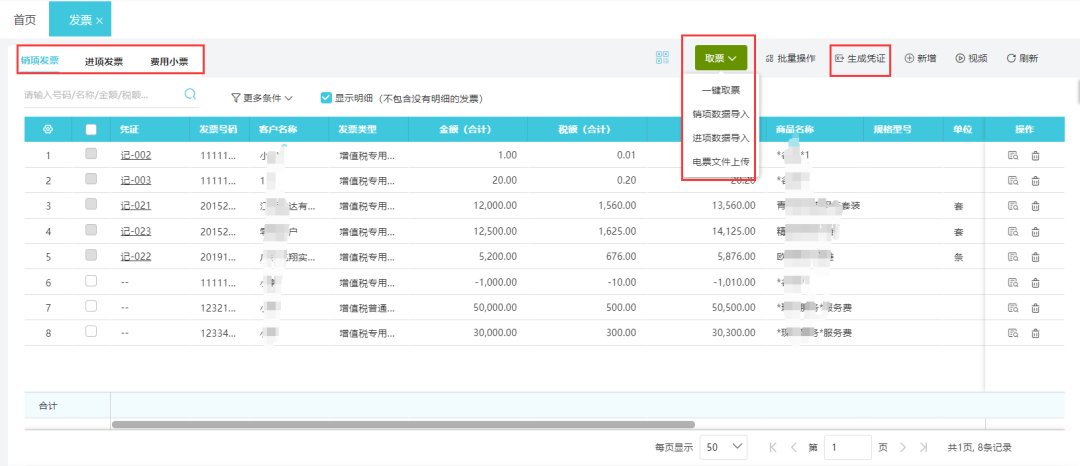The height and width of the screenshot is (466, 1080).
Task: Go to previous page arrow
Action: tap(793, 447)
